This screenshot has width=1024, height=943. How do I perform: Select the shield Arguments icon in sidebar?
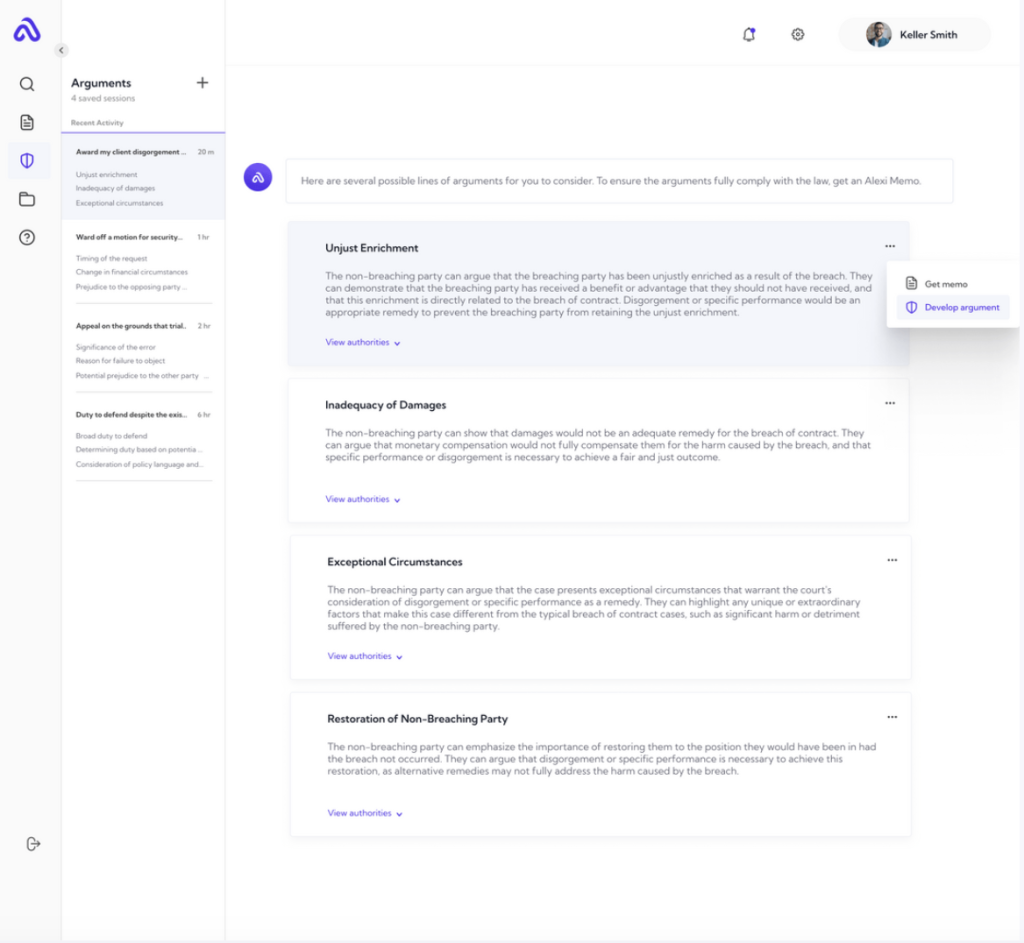point(27,160)
